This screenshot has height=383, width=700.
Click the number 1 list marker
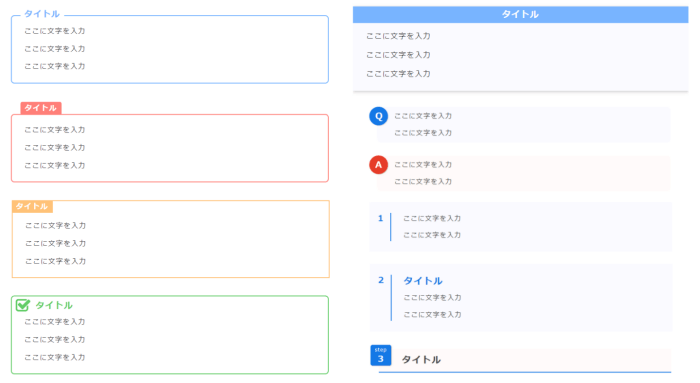coord(380,218)
